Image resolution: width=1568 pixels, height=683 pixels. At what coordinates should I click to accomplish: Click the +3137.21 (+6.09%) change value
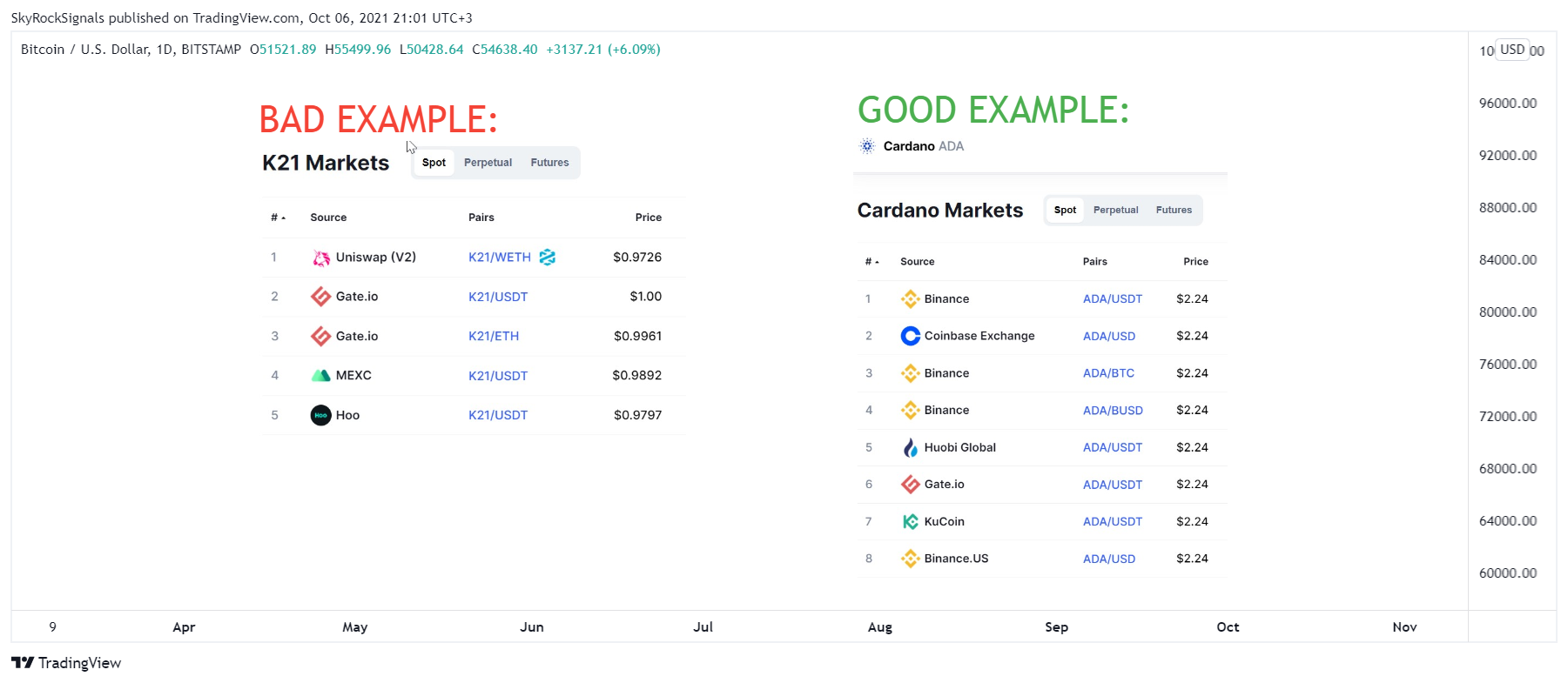coord(603,50)
